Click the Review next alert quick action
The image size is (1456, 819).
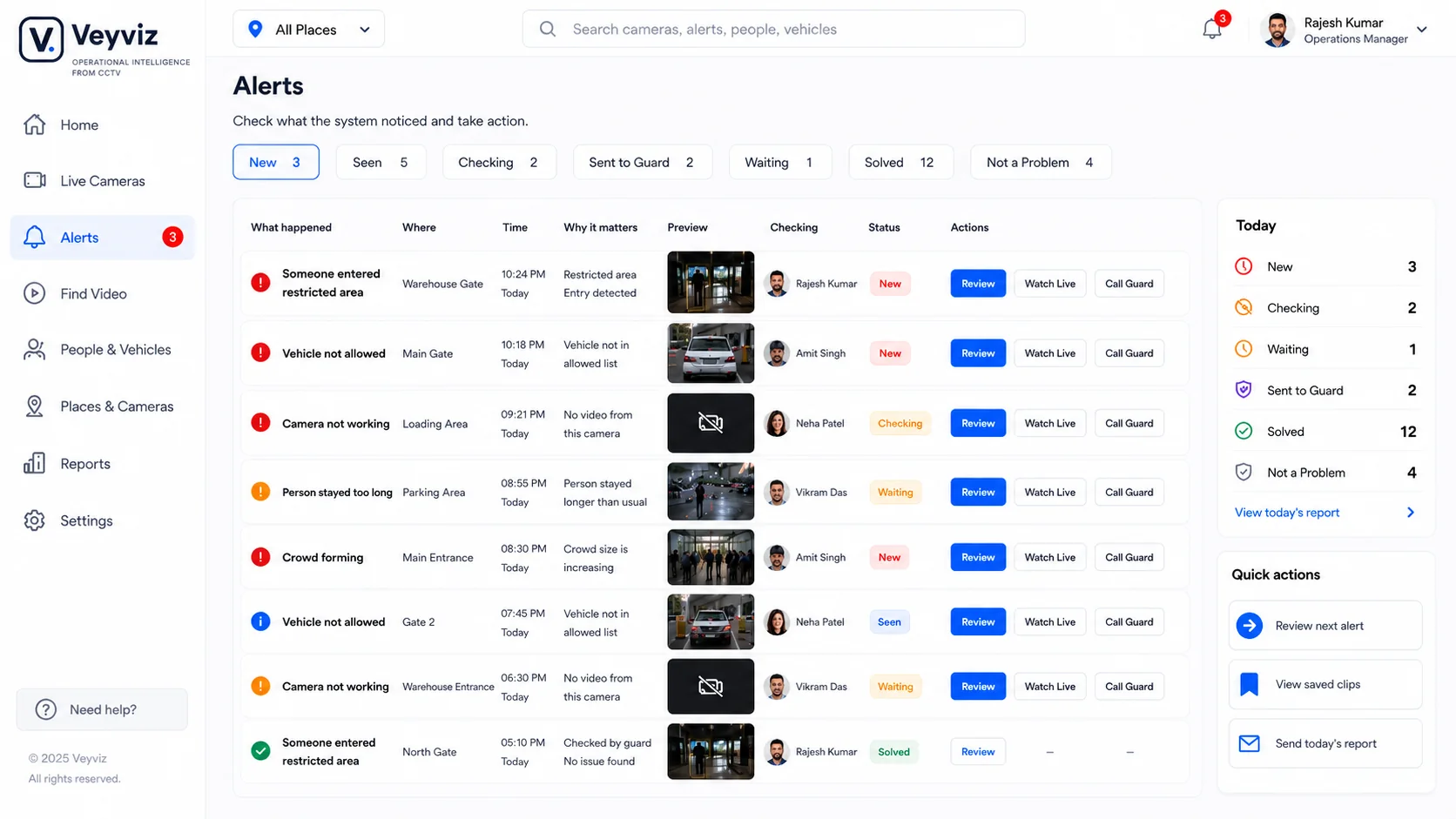tap(1325, 625)
